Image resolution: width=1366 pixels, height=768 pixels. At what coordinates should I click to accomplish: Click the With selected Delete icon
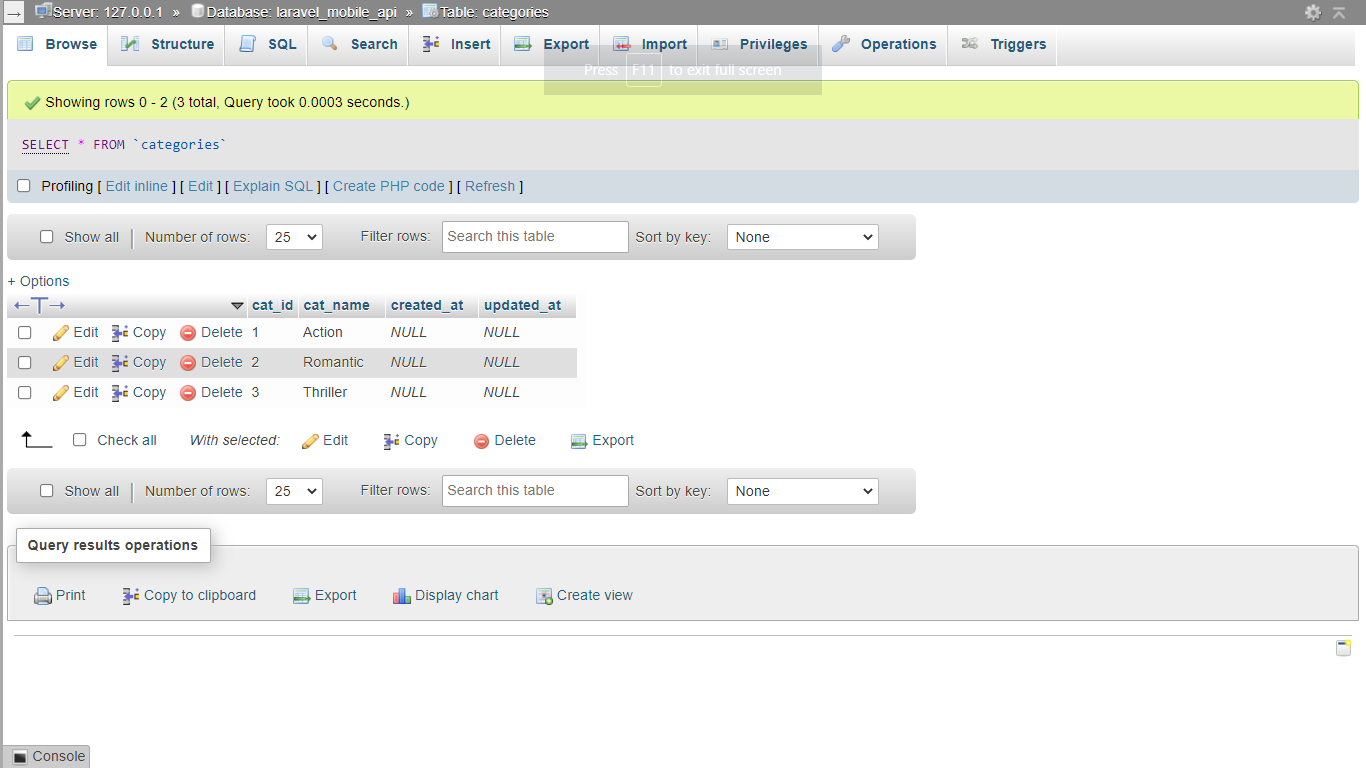[482, 441]
